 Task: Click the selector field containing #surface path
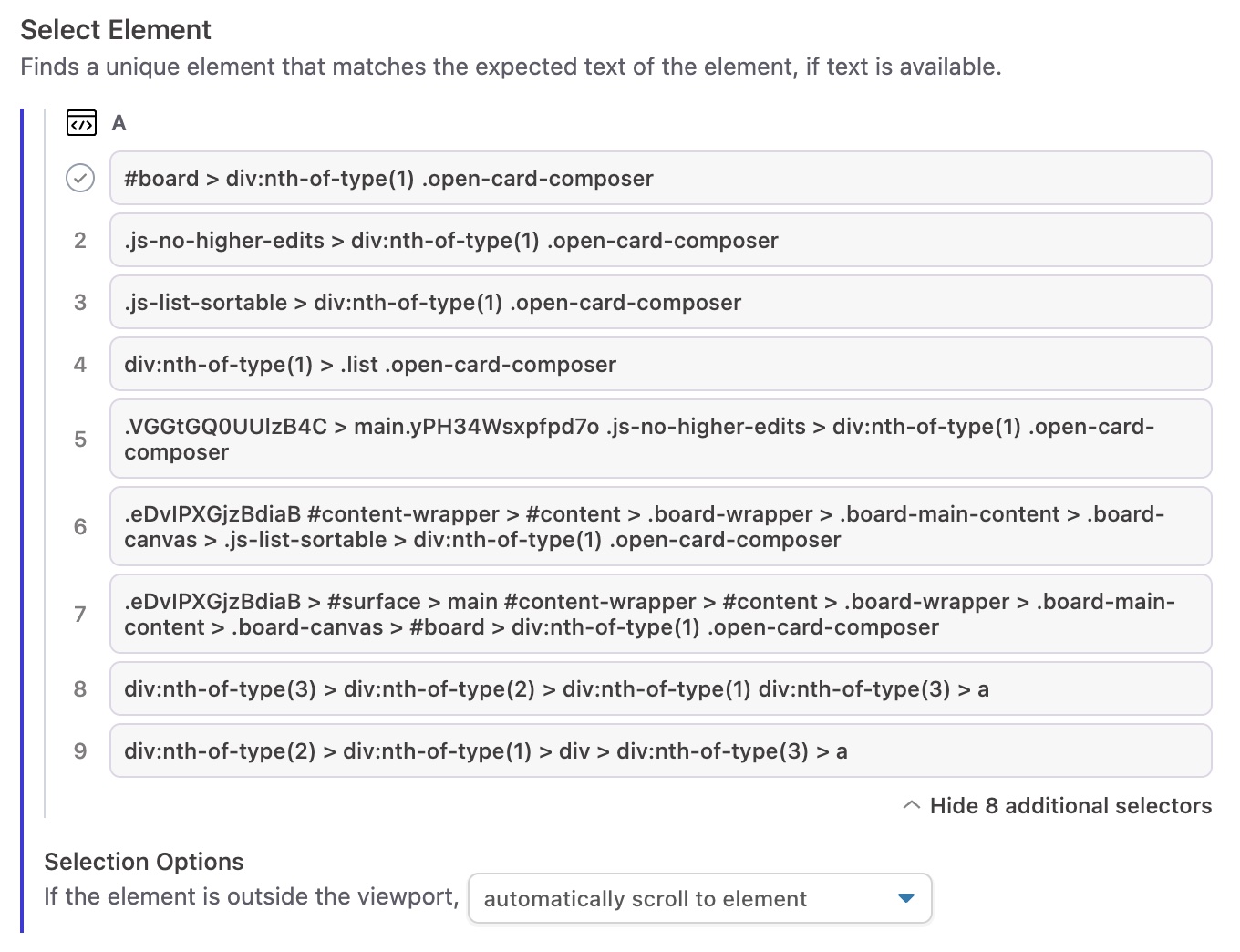tap(661, 614)
